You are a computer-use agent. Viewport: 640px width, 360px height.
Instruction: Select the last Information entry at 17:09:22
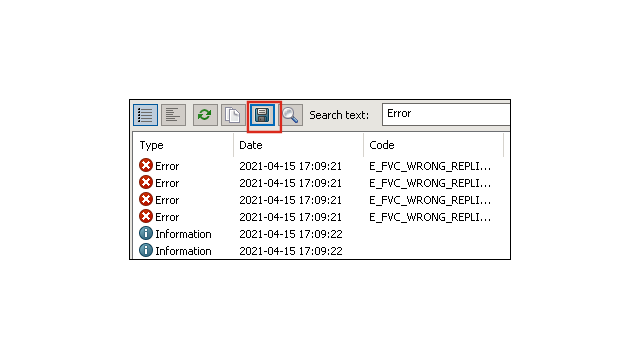(321, 251)
